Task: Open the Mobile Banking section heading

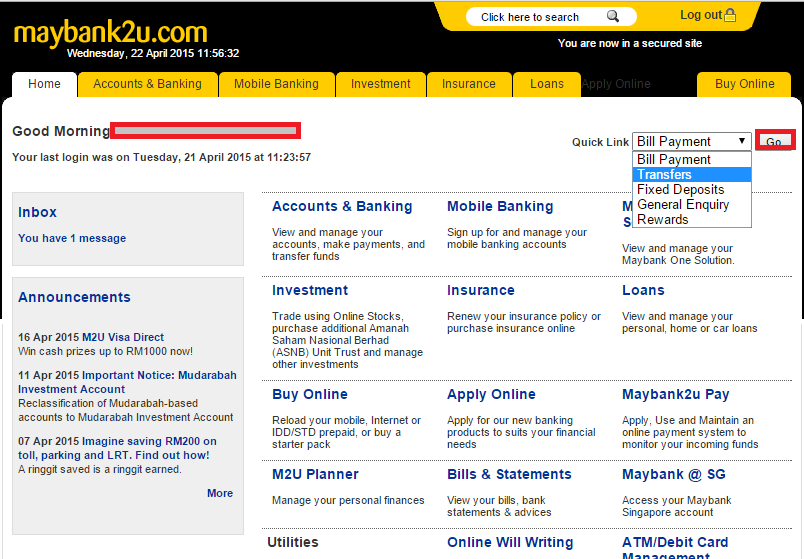Action: click(500, 206)
